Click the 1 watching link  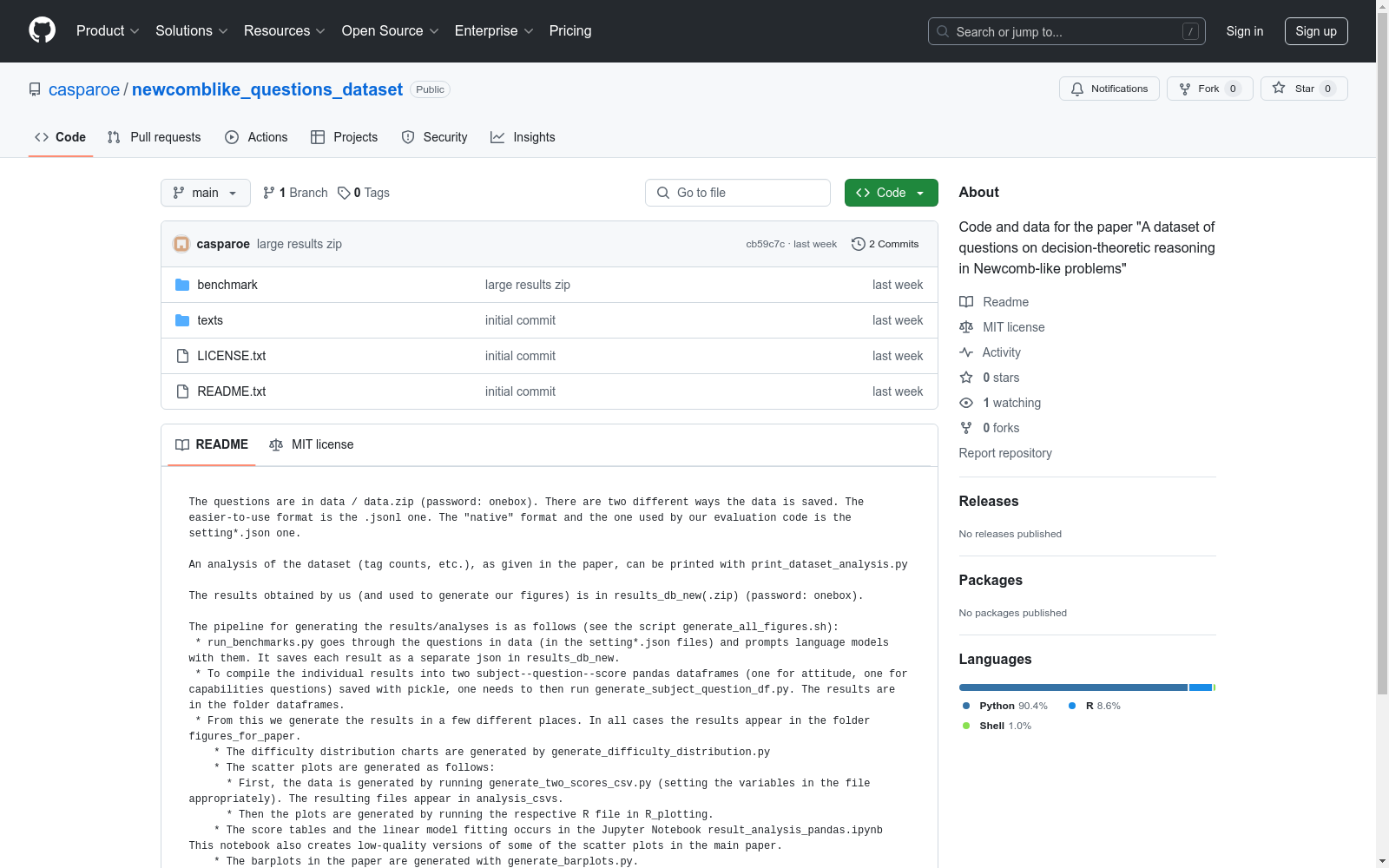point(1011,403)
